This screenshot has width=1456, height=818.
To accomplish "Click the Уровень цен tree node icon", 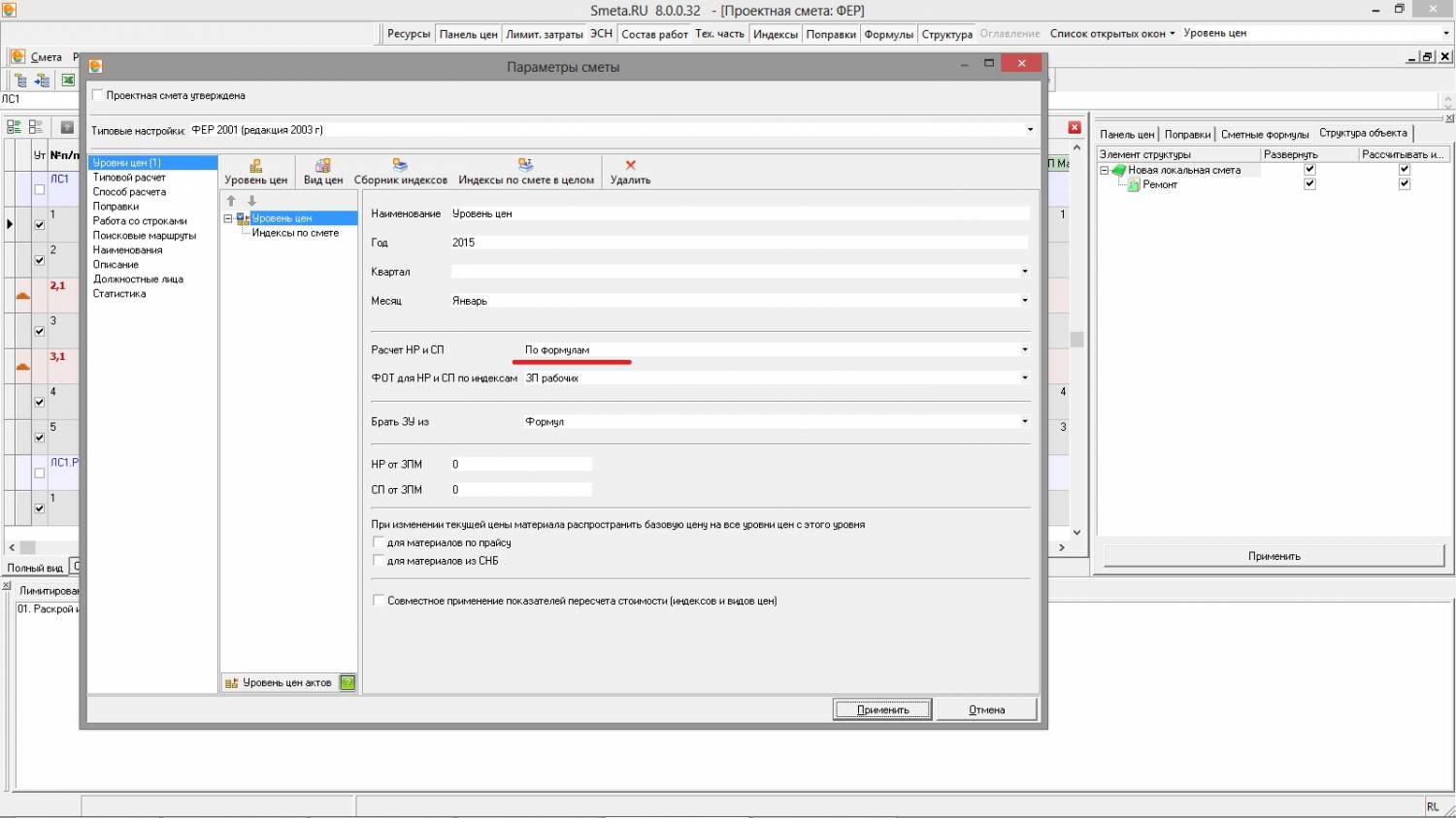I will (244, 218).
